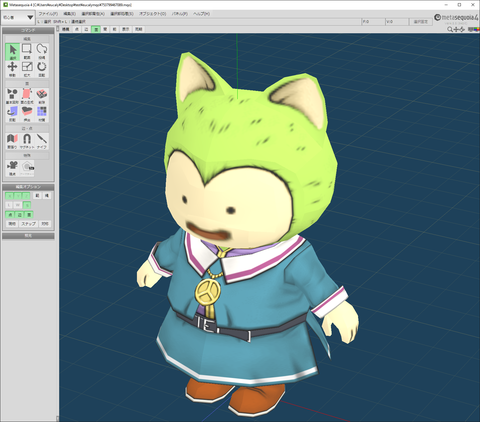
Task: Activate the Move (移動) tool
Action: pyautogui.click(x=13, y=69)
